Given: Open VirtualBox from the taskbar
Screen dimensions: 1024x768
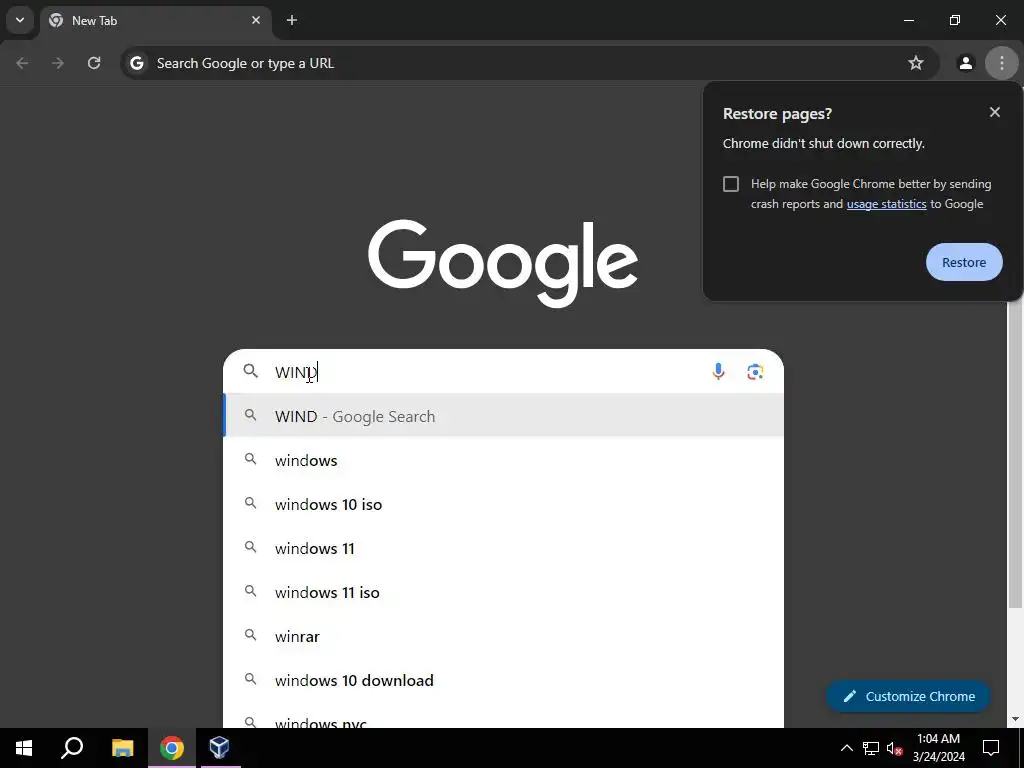Looking at the screenshot, I should (x=219, y=748).
